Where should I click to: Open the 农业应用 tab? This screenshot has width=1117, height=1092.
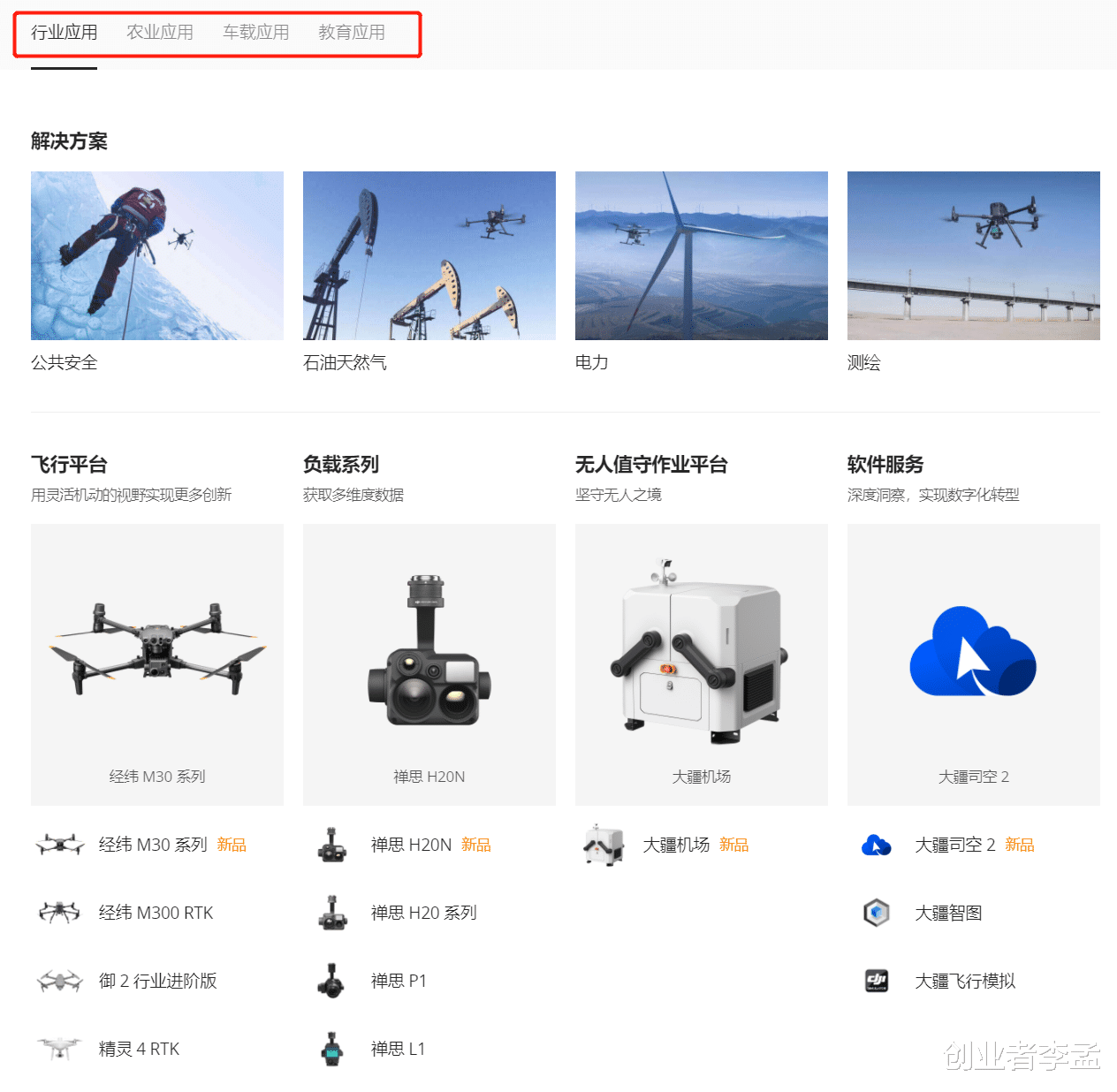160,33
